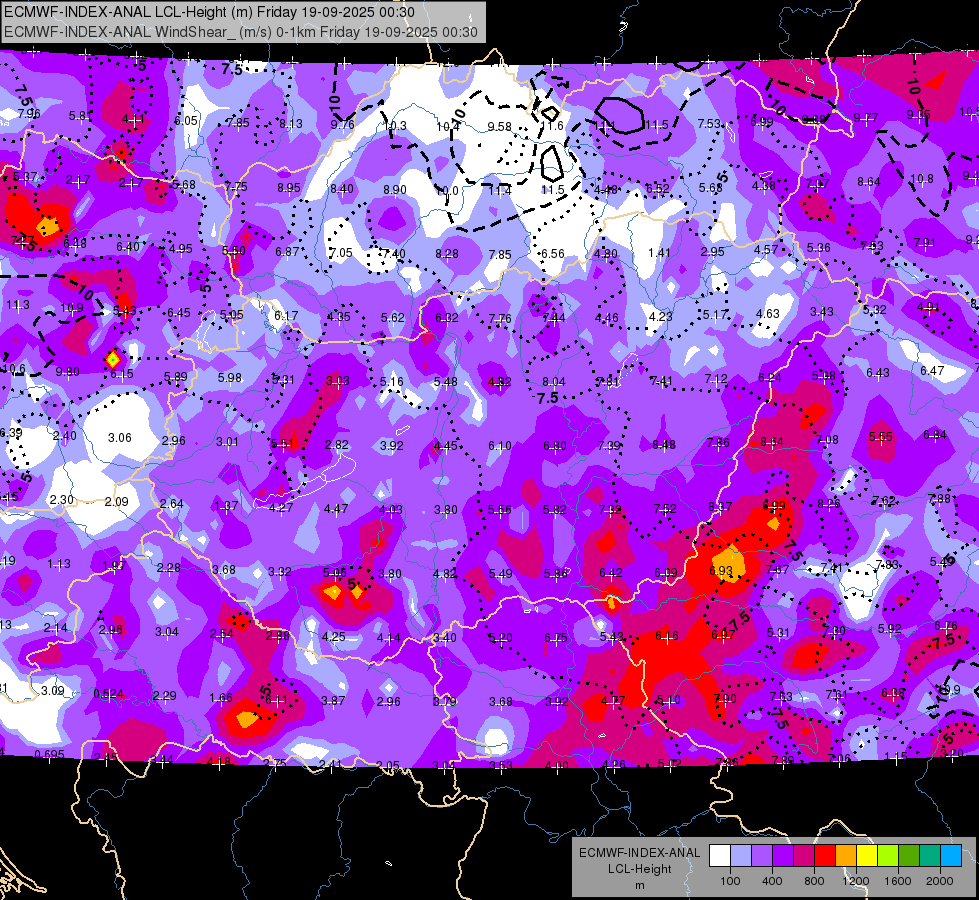The image size is (979, 900).
Task: Click the wind shear value 9.76
Action: (342, 124)
